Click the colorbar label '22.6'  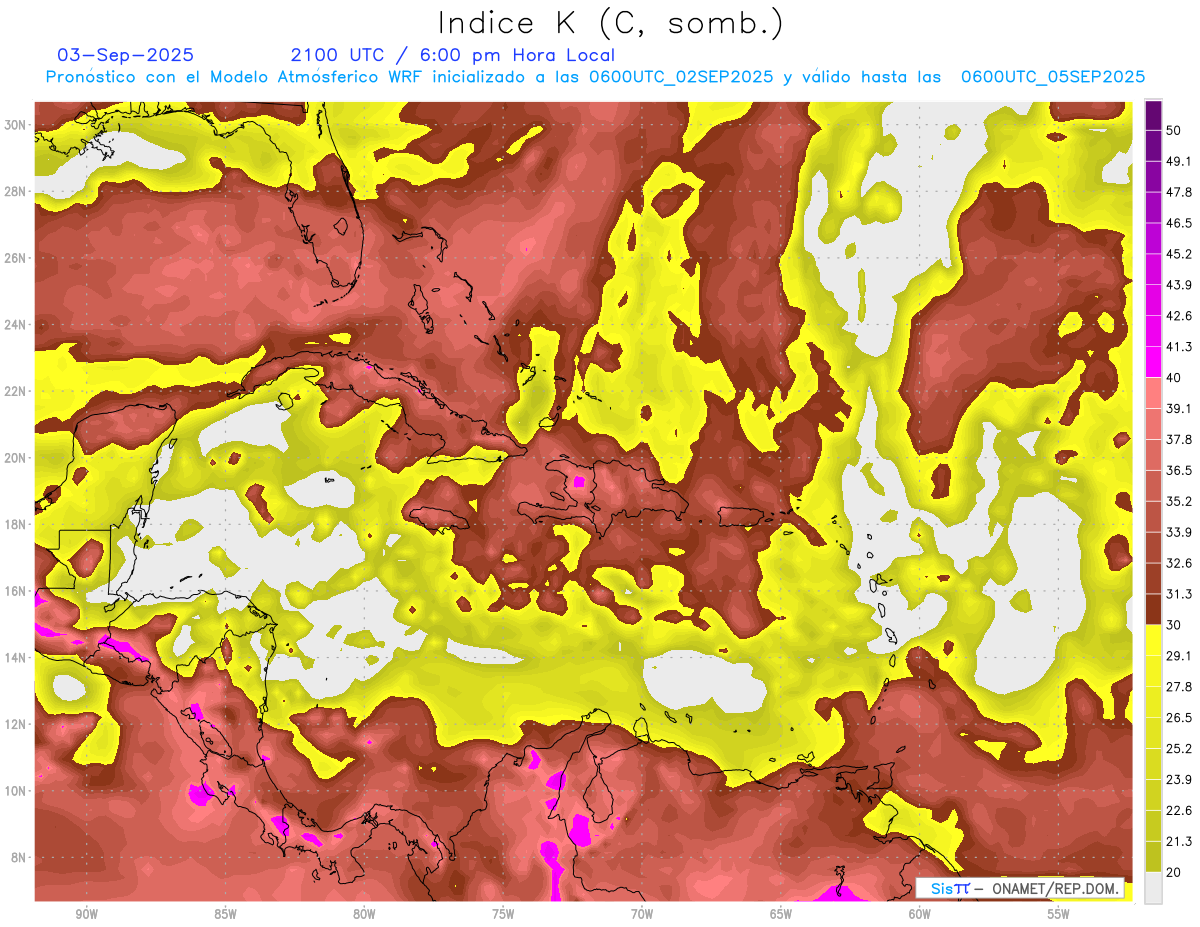click(1178, 811)
